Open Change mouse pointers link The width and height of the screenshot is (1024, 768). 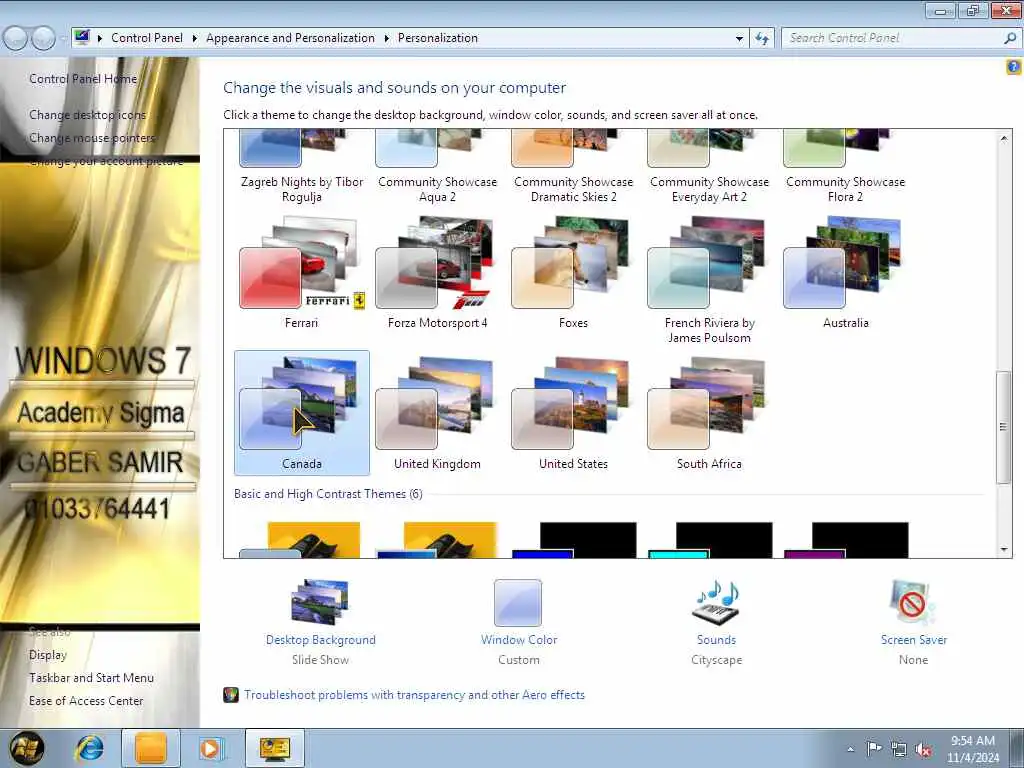(92, 138)
